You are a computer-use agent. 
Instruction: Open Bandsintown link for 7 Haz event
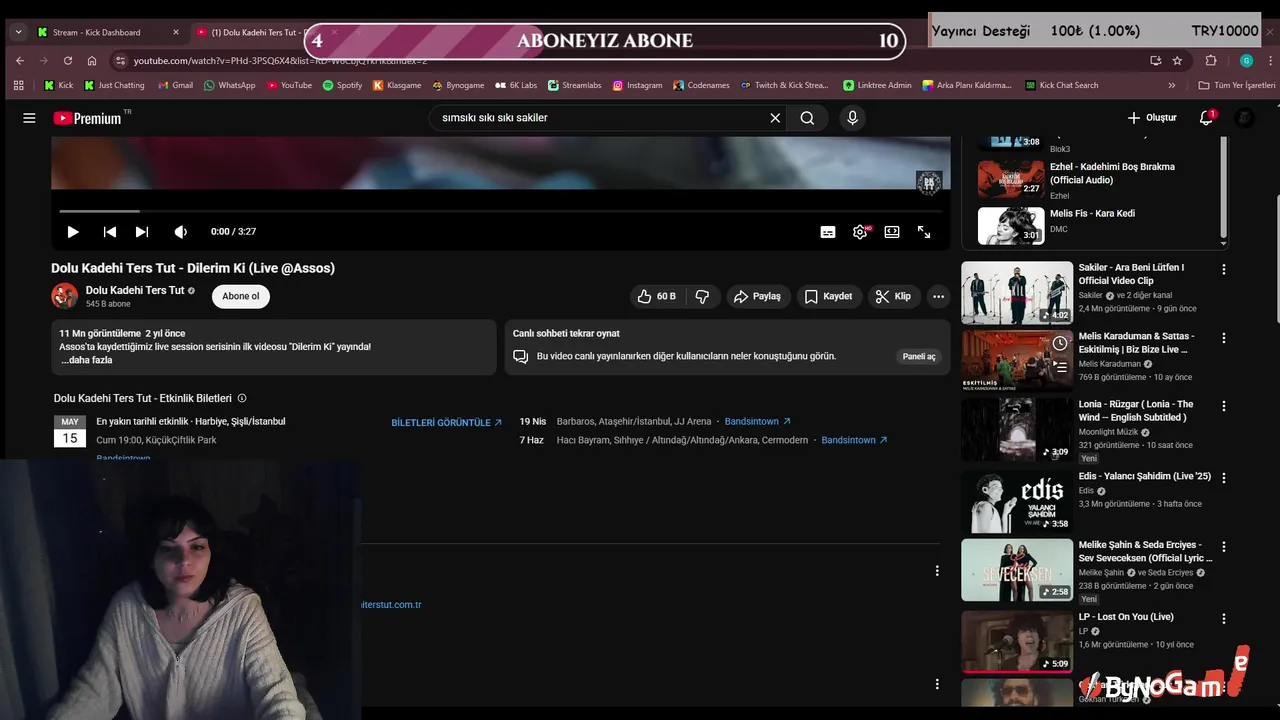point(854,440)
